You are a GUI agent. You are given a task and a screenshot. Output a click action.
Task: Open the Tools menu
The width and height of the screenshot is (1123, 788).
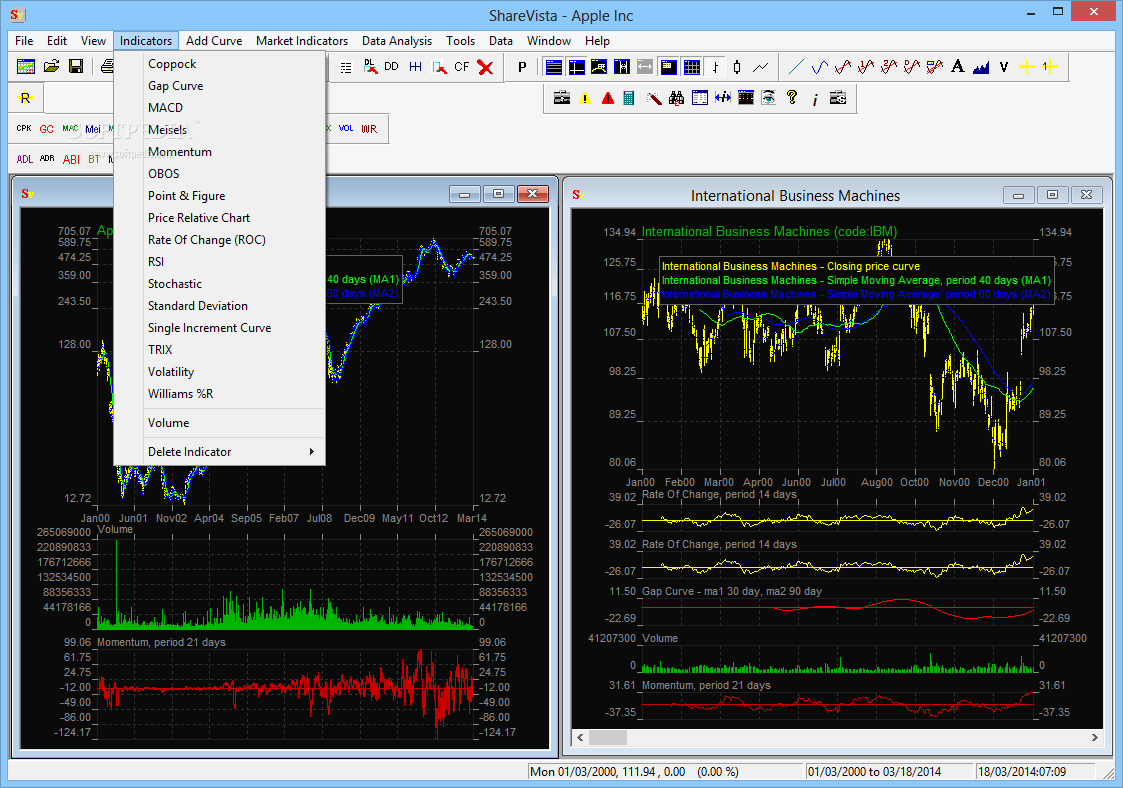coord(460,41)
